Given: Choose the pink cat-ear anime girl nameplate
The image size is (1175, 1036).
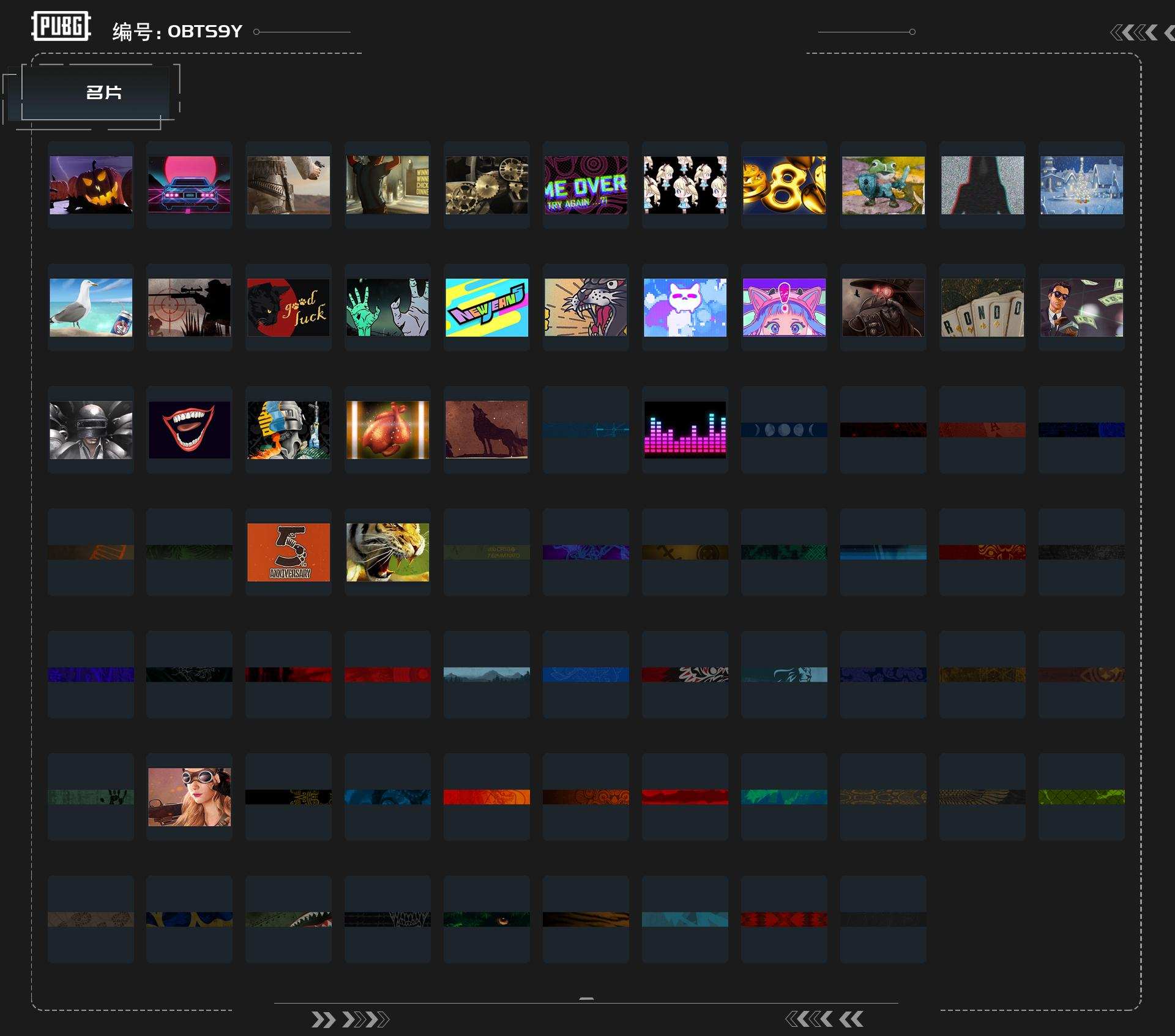Looking at the screenshot, I should pyautogui.click(x=784, y=307).
